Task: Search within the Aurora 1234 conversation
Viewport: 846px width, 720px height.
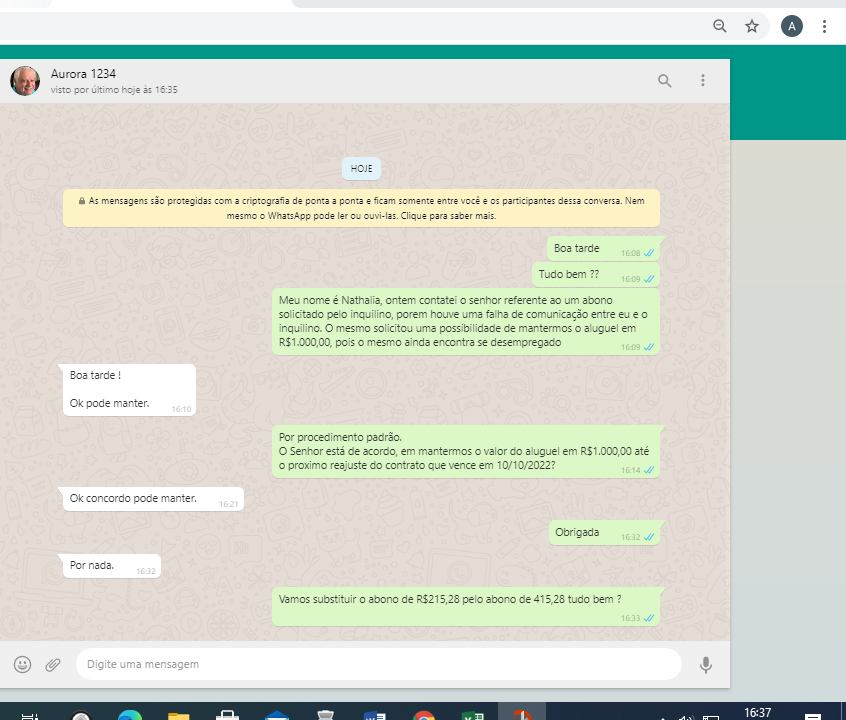Action: pyautogui.click(x=665, y=81)
